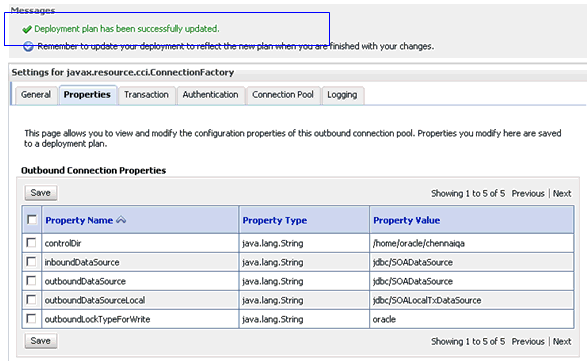Sort by Property Value column header

(x=407, y=221)
